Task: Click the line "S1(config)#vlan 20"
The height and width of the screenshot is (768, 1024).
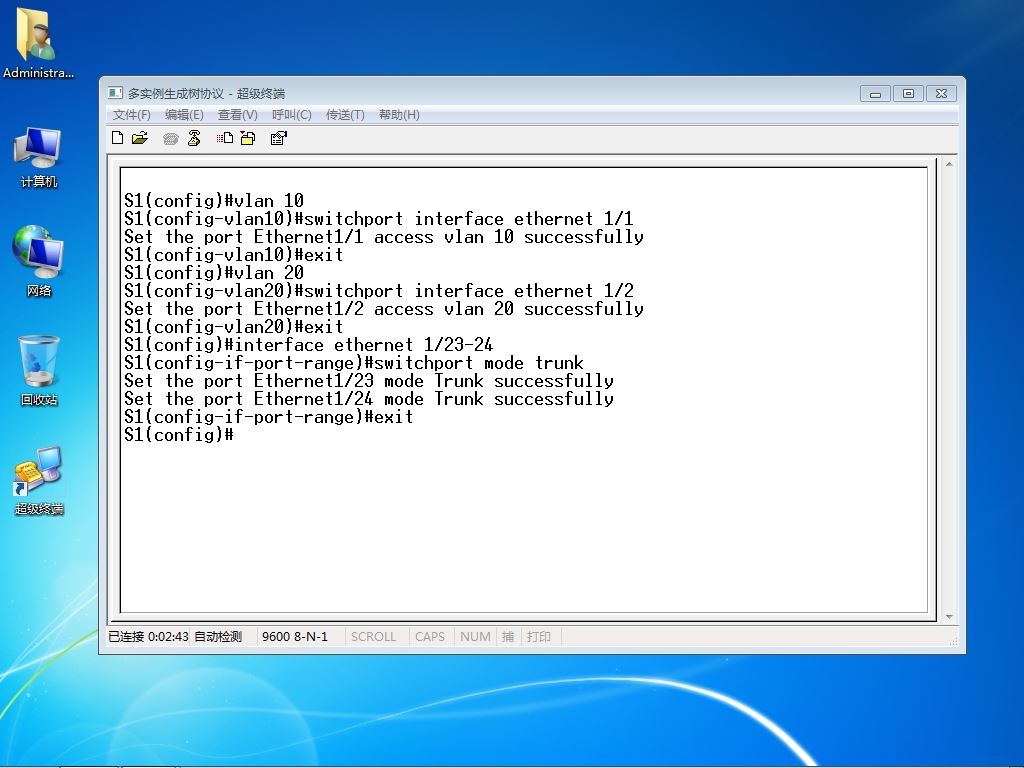Action: (214, 272)
